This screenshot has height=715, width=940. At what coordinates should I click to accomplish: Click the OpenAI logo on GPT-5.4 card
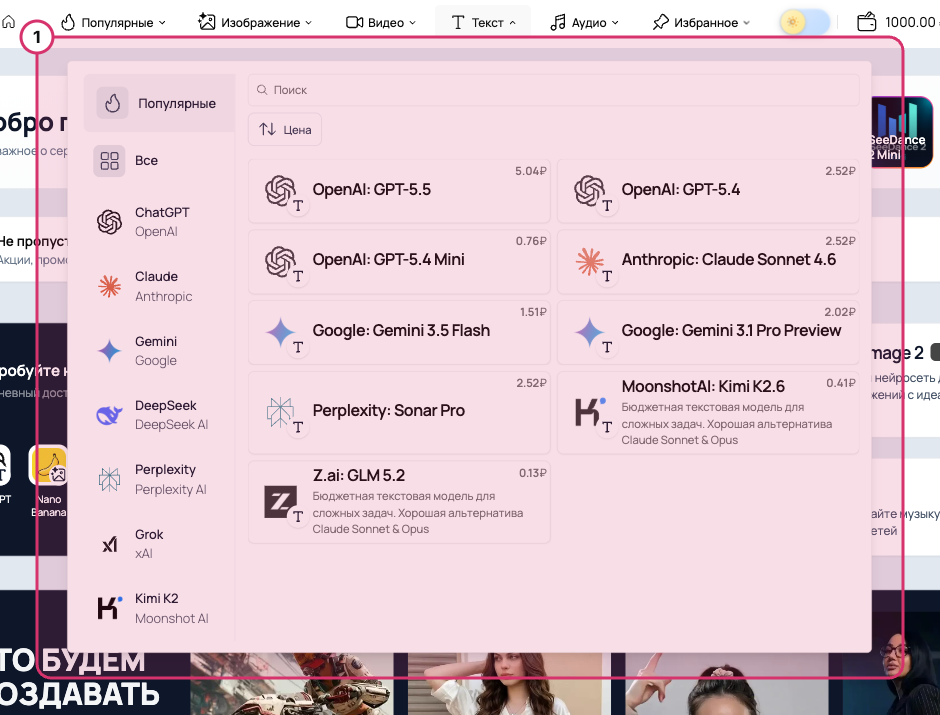coord(590,191)
